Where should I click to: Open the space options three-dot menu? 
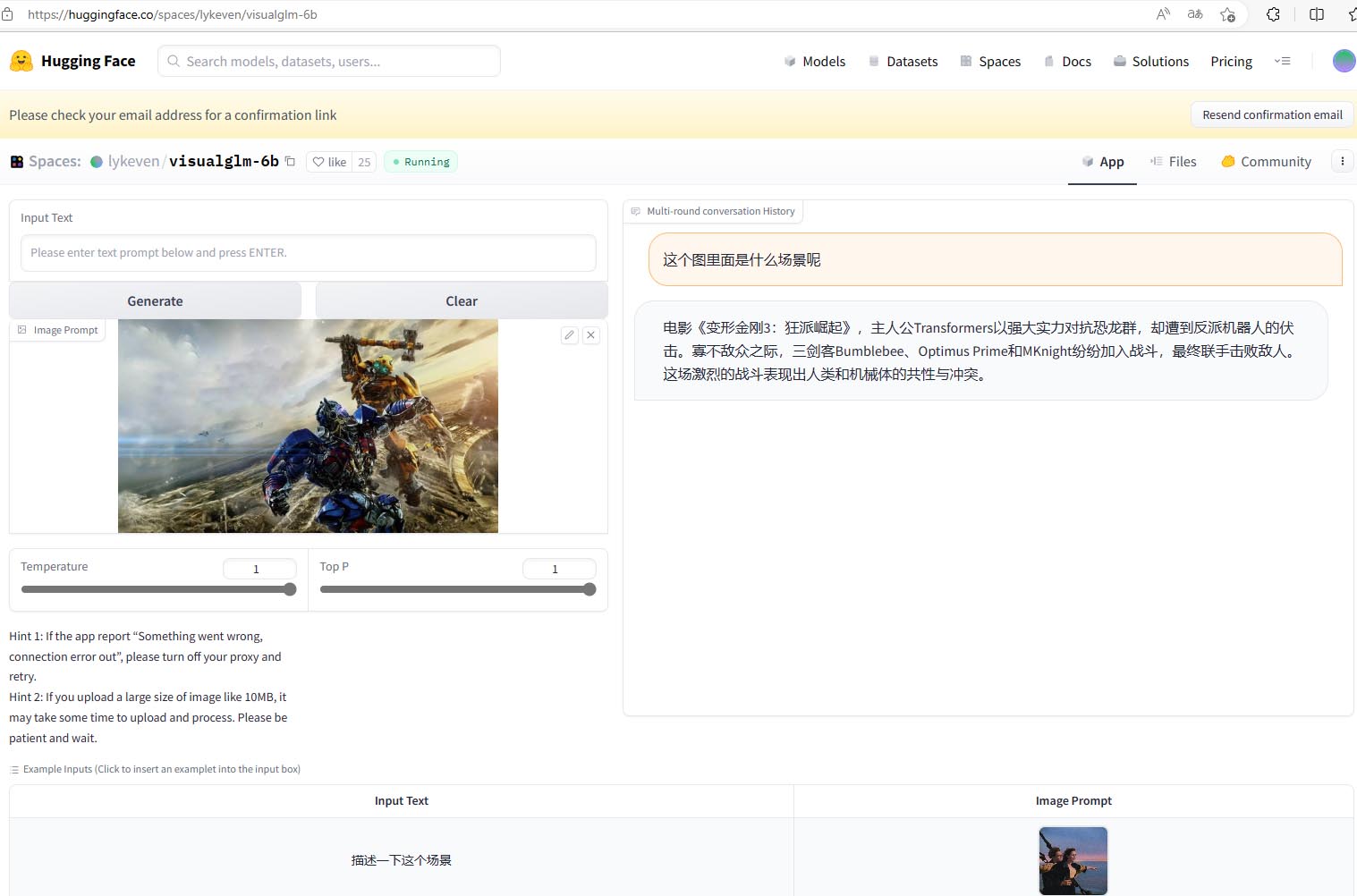1342,161
